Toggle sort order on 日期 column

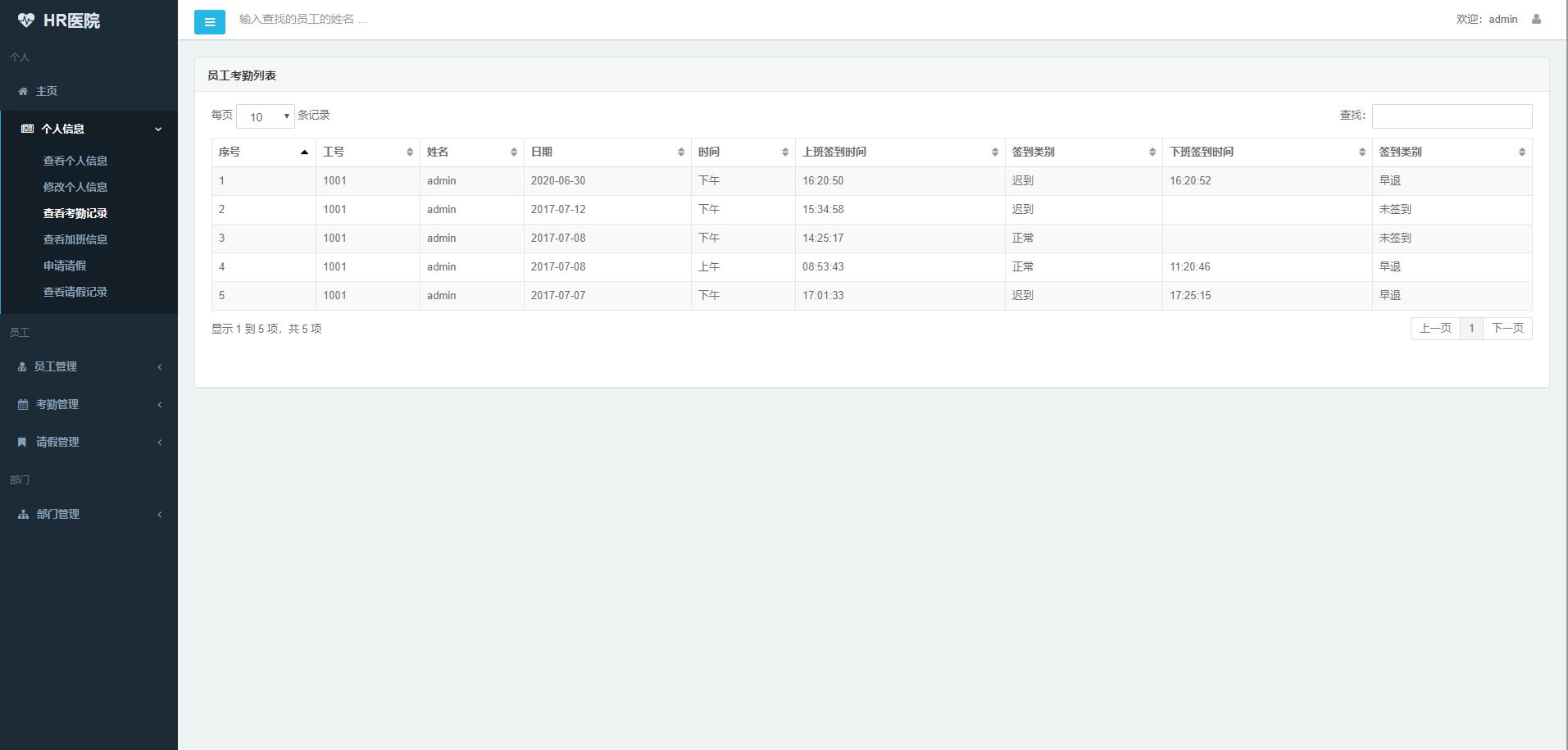coord(680,152)
